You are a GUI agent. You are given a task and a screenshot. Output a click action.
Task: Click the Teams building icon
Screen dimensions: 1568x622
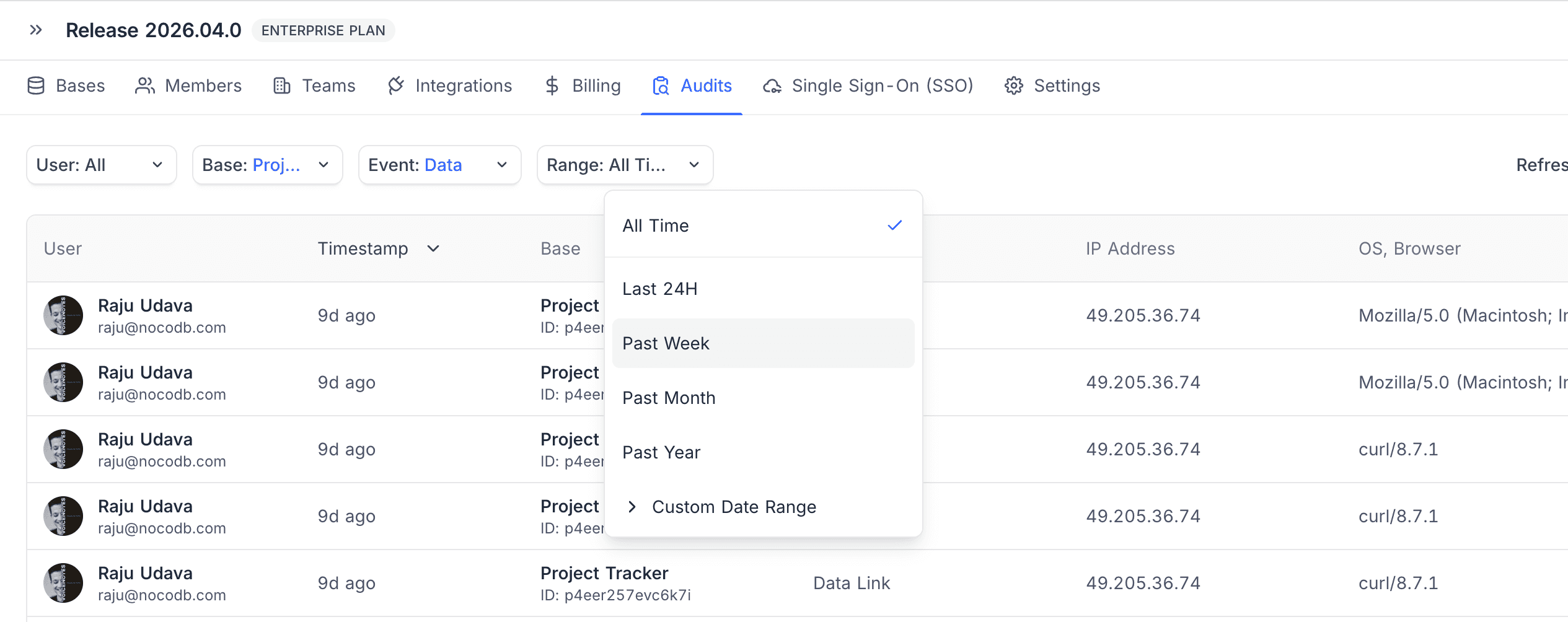pyautogui.click(x=282, y=85)
